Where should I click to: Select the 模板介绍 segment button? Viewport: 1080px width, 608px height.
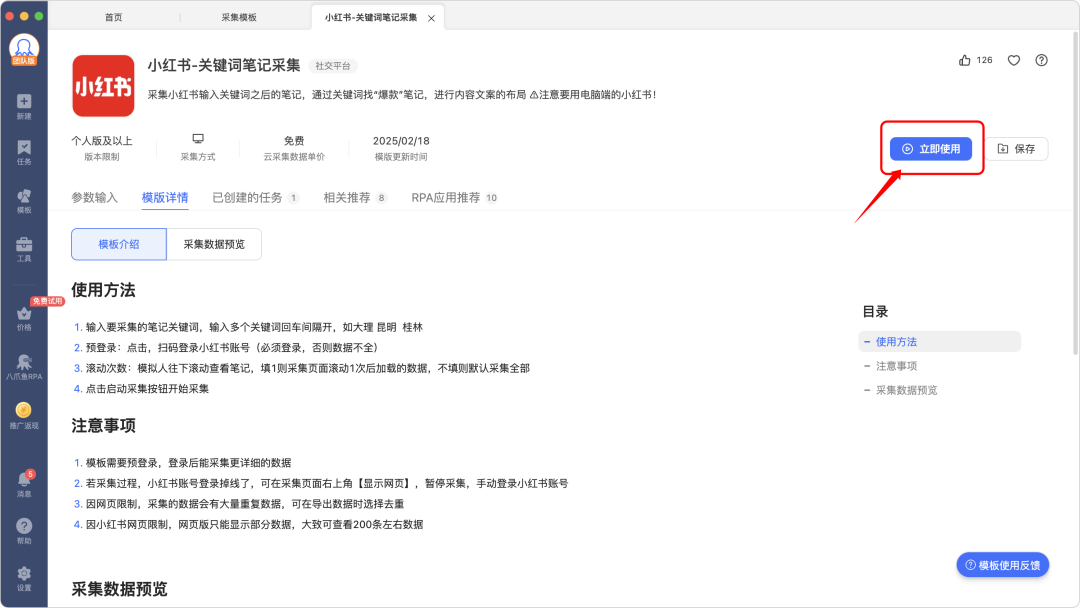point(118,244)
